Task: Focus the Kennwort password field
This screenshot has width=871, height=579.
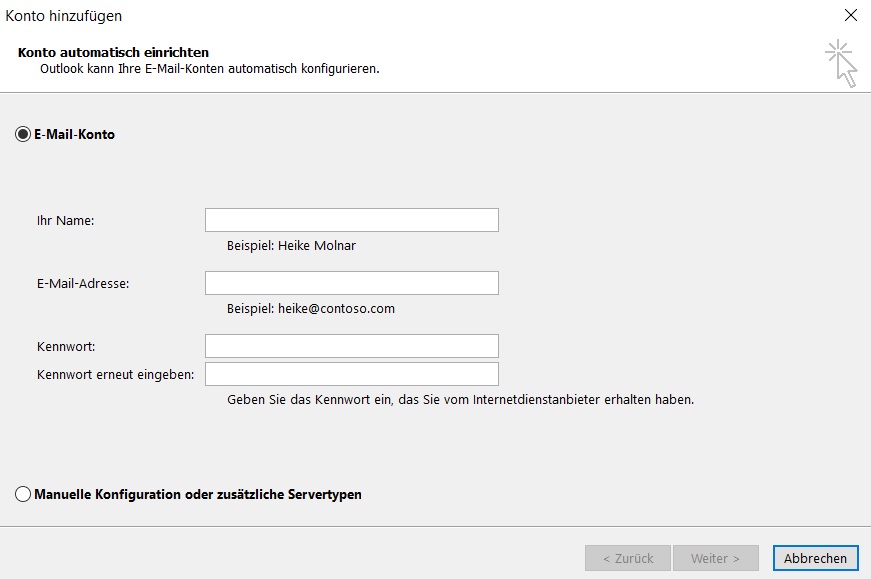Action: (x=352, y=346)
